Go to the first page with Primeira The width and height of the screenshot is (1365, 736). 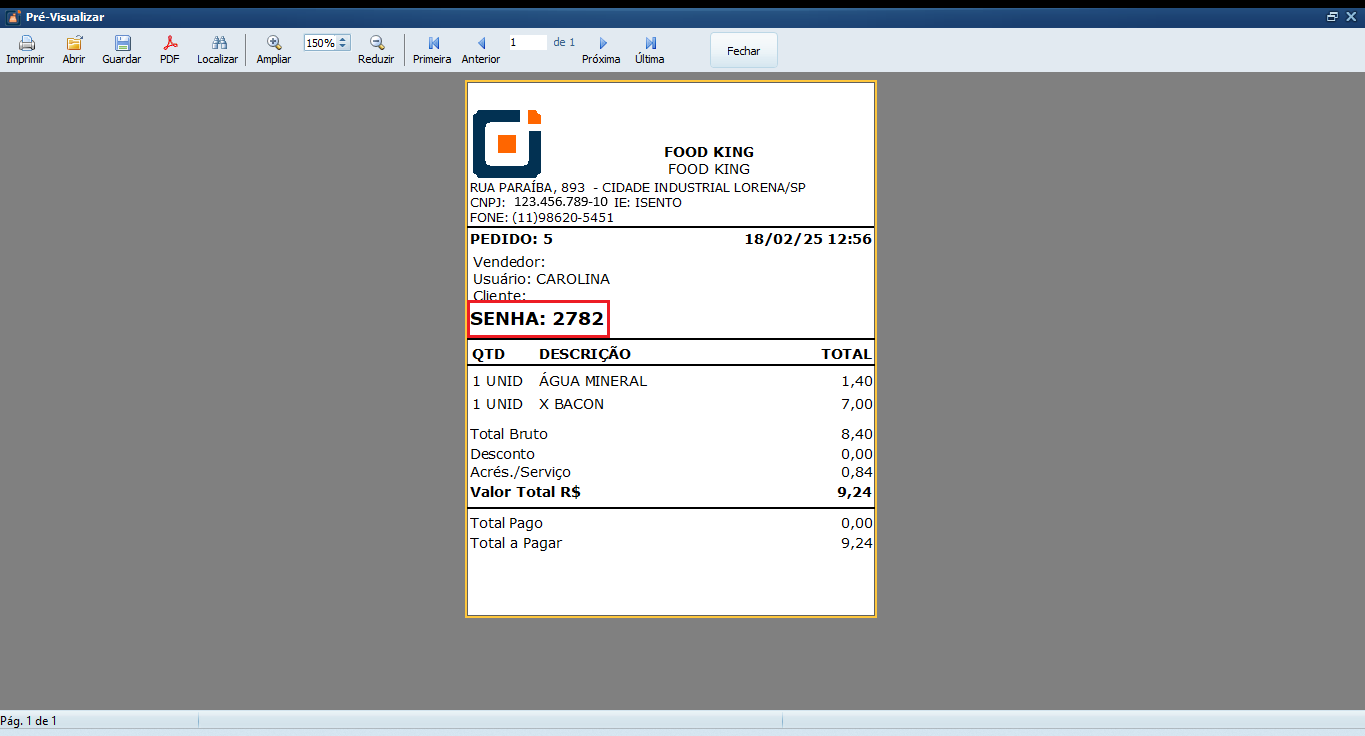(x=433, y=44)
